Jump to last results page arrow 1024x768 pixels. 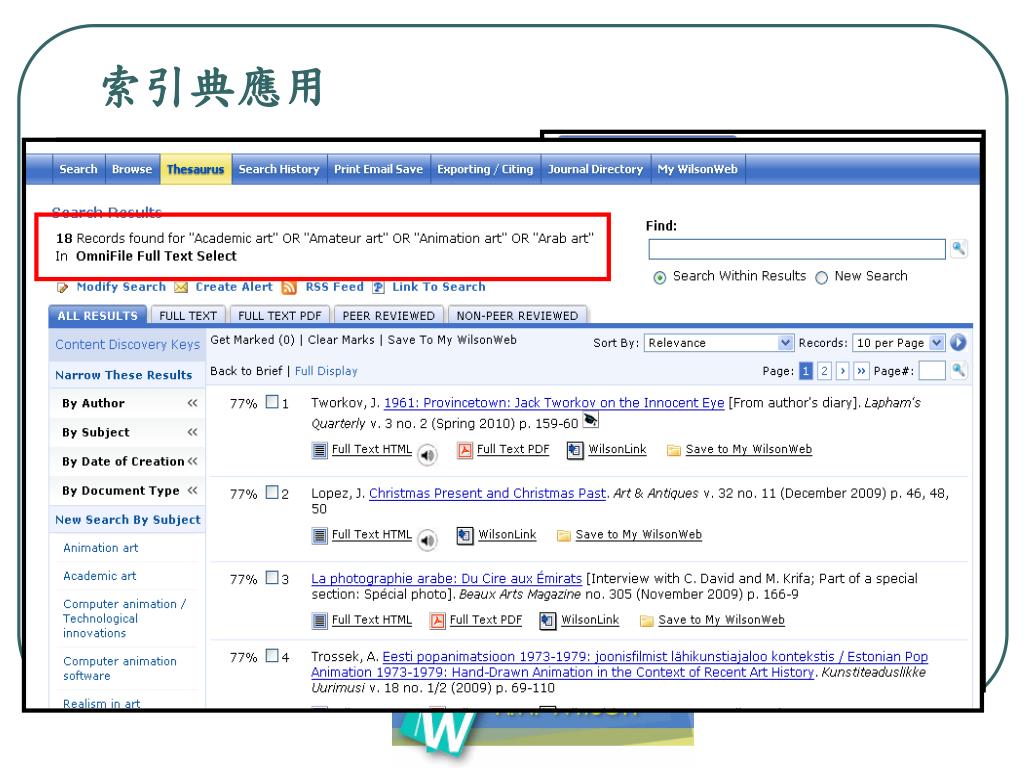pos(861,371)
